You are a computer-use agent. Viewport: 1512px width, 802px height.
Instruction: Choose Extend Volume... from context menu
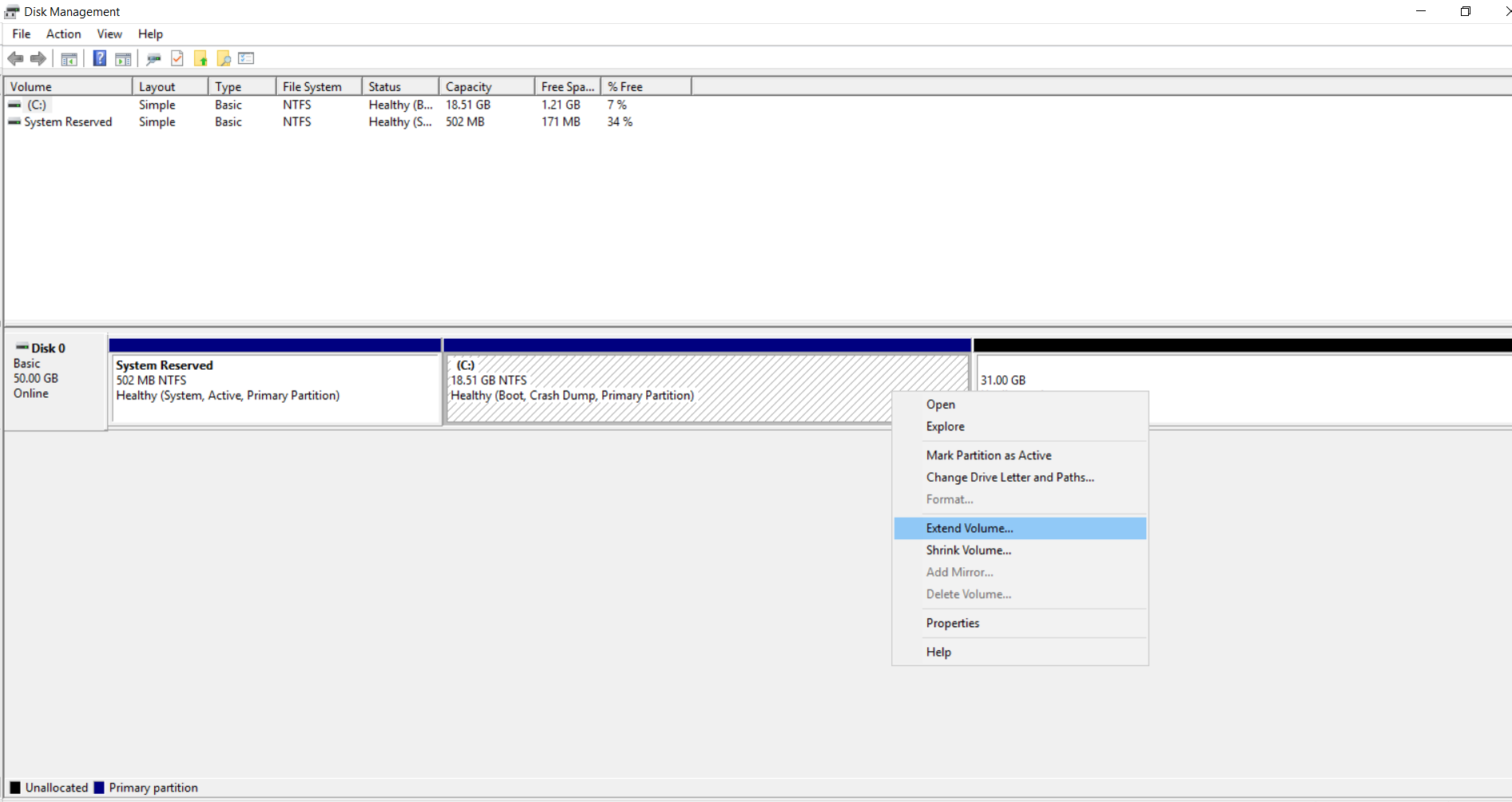(x=1020, y=528)
